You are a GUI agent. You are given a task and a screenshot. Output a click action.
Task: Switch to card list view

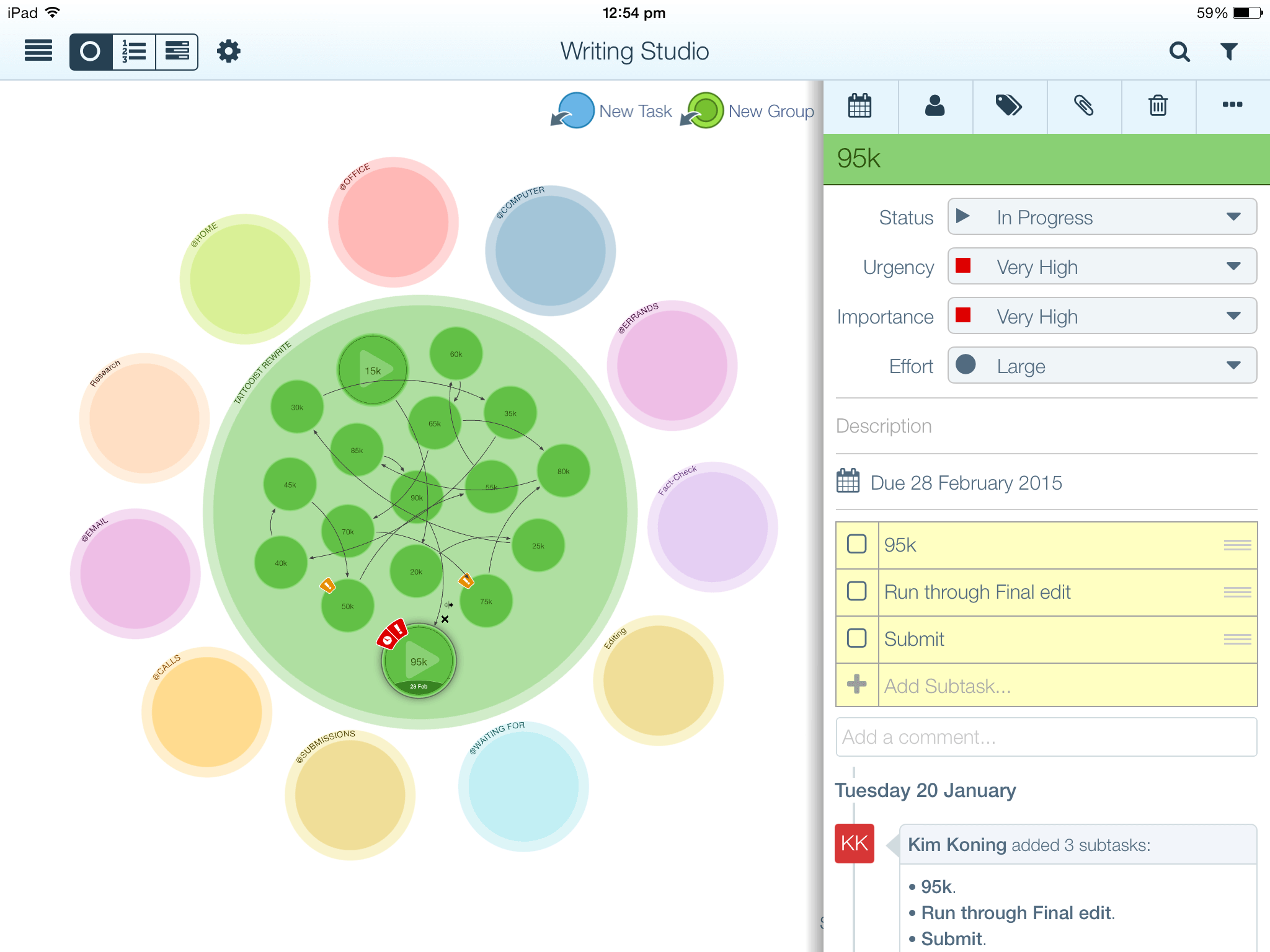[x=177, y=51]
